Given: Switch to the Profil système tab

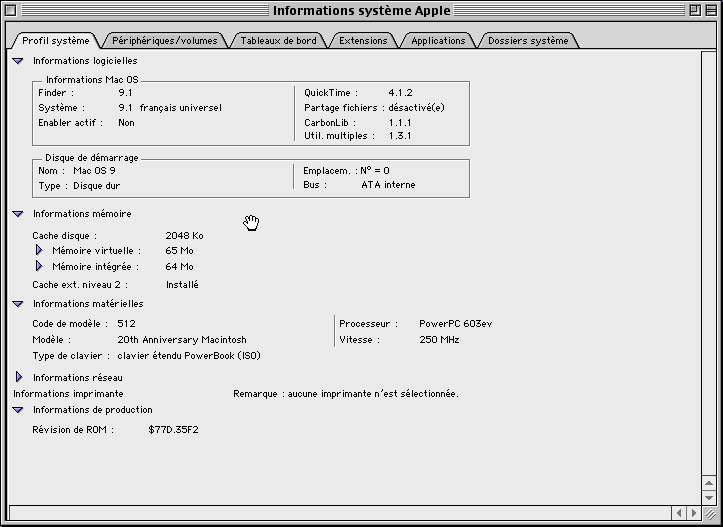Looking at the screenshot, I should pos(55,41).
